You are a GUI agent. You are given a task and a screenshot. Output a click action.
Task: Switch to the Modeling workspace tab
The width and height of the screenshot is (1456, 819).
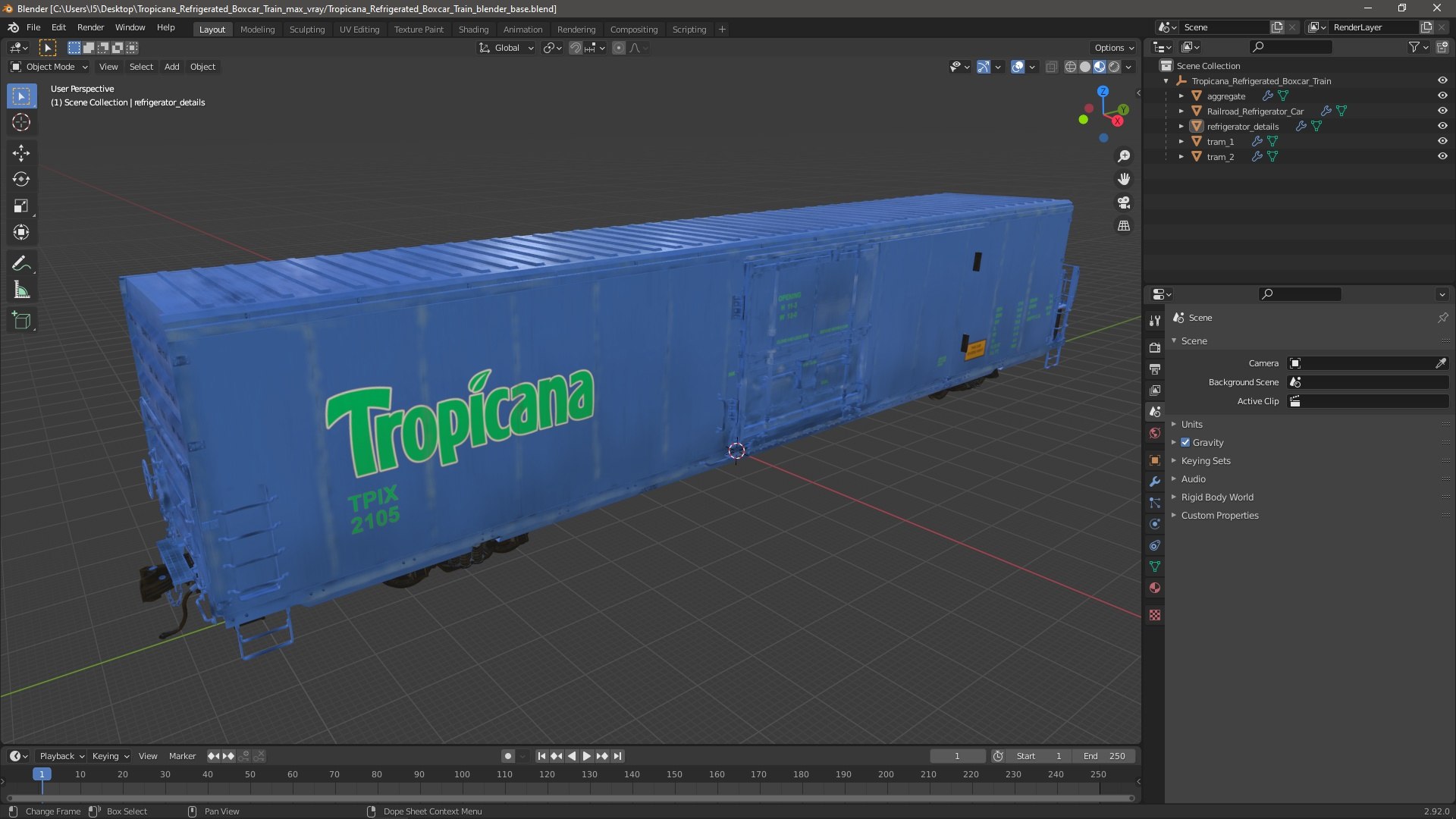pos(257,30)
